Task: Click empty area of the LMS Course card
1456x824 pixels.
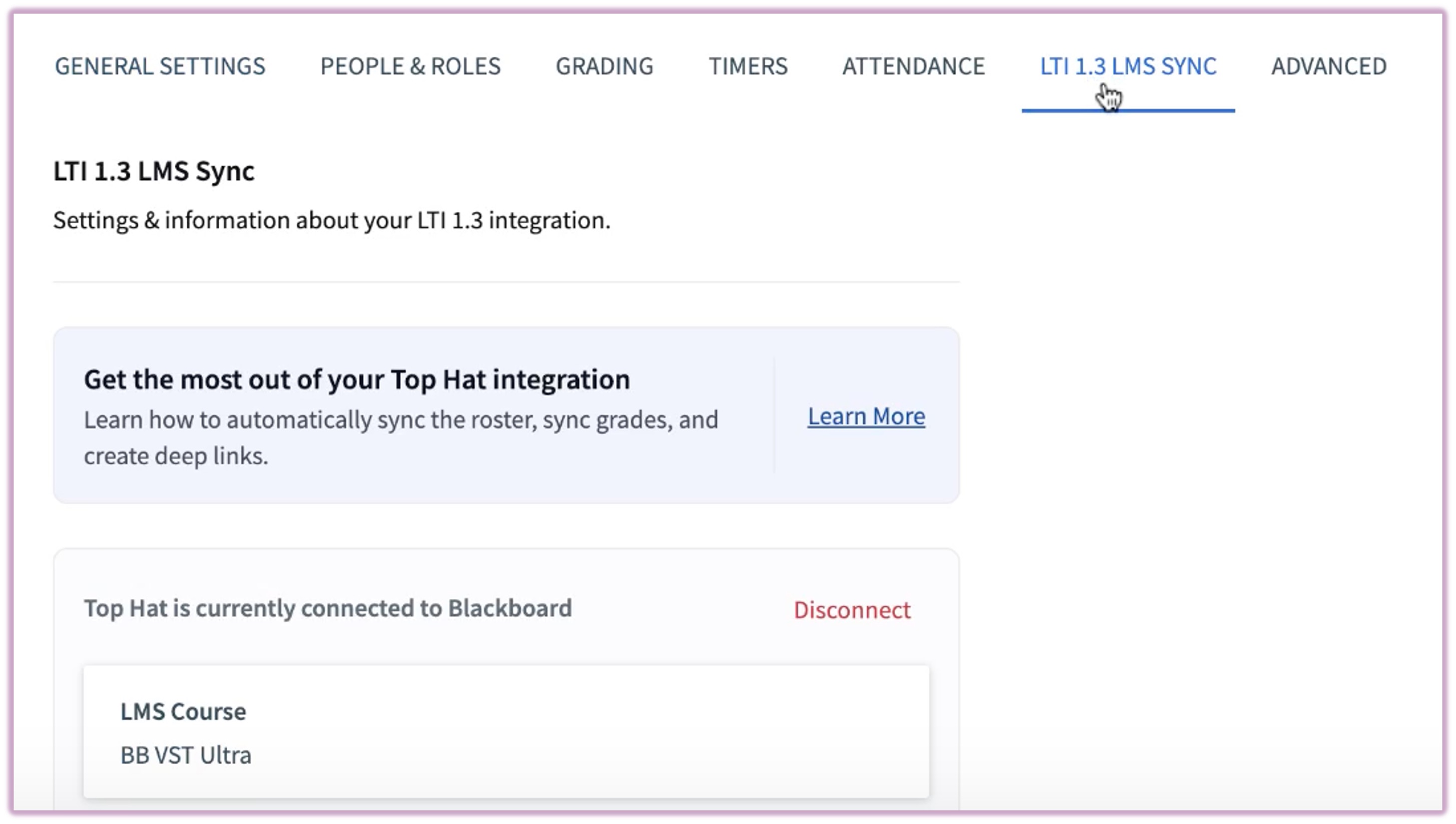Action: click(x=622, y=733)
